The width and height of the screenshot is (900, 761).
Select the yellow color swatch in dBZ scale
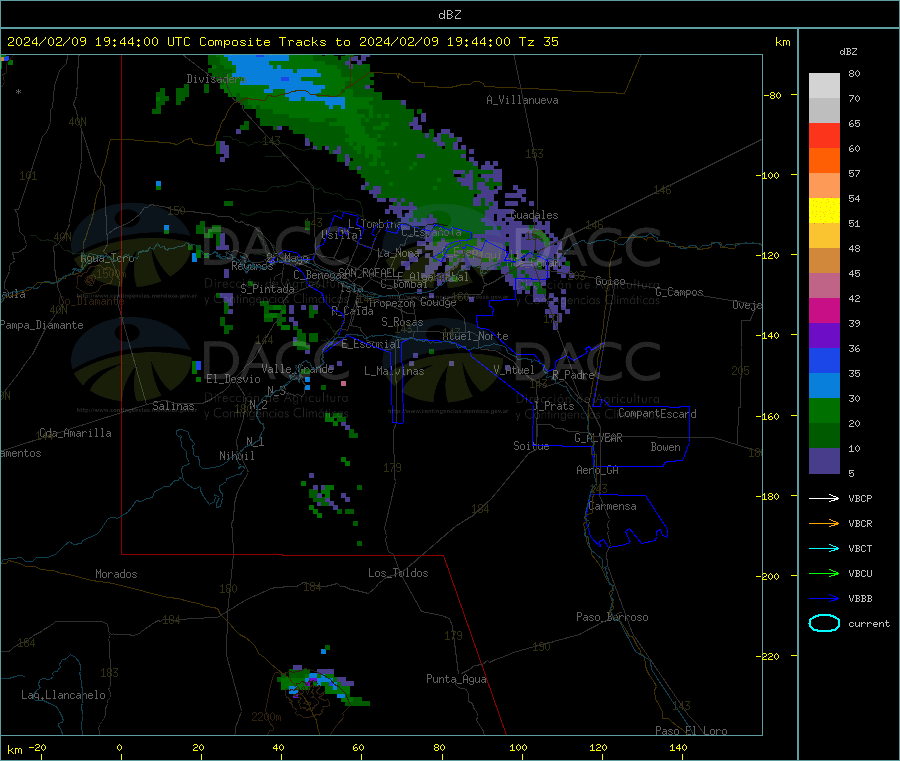pyautogui.click(x=824, y=211)
